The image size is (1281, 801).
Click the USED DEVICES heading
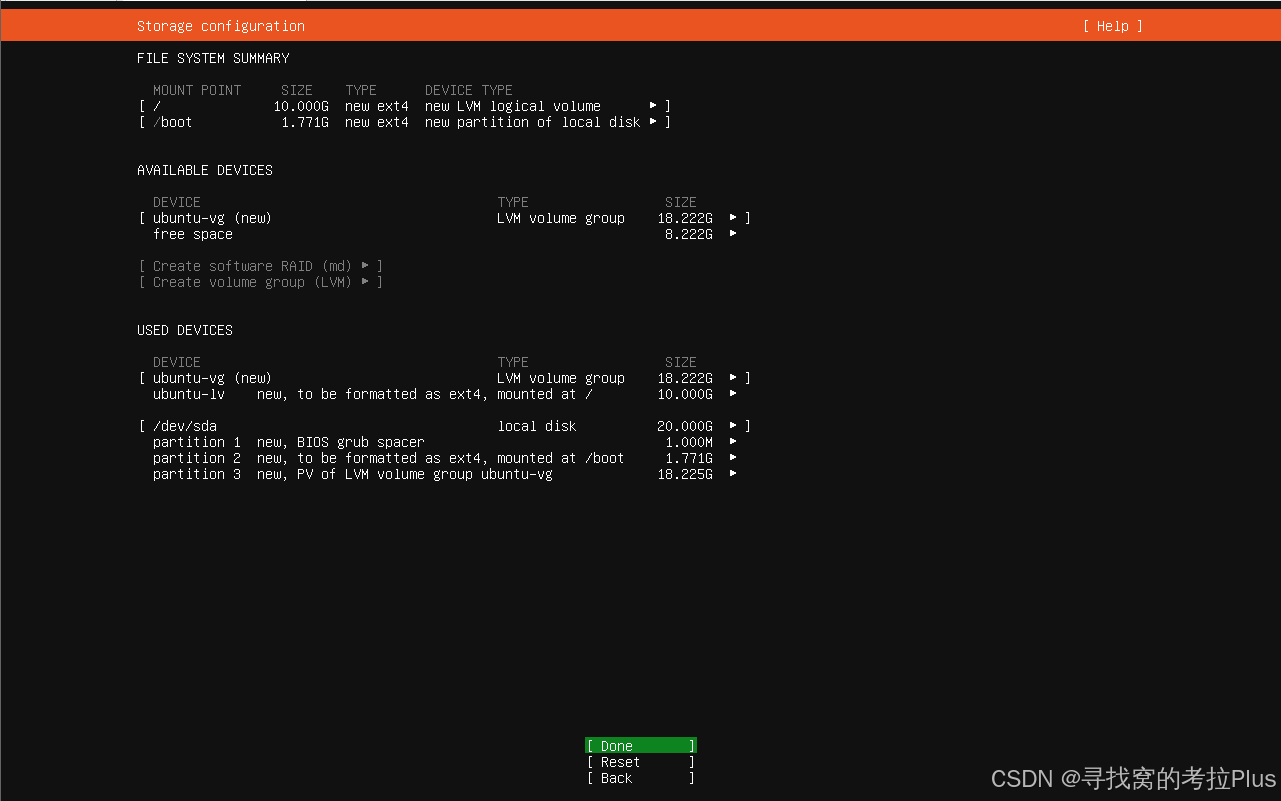(185, 330)
